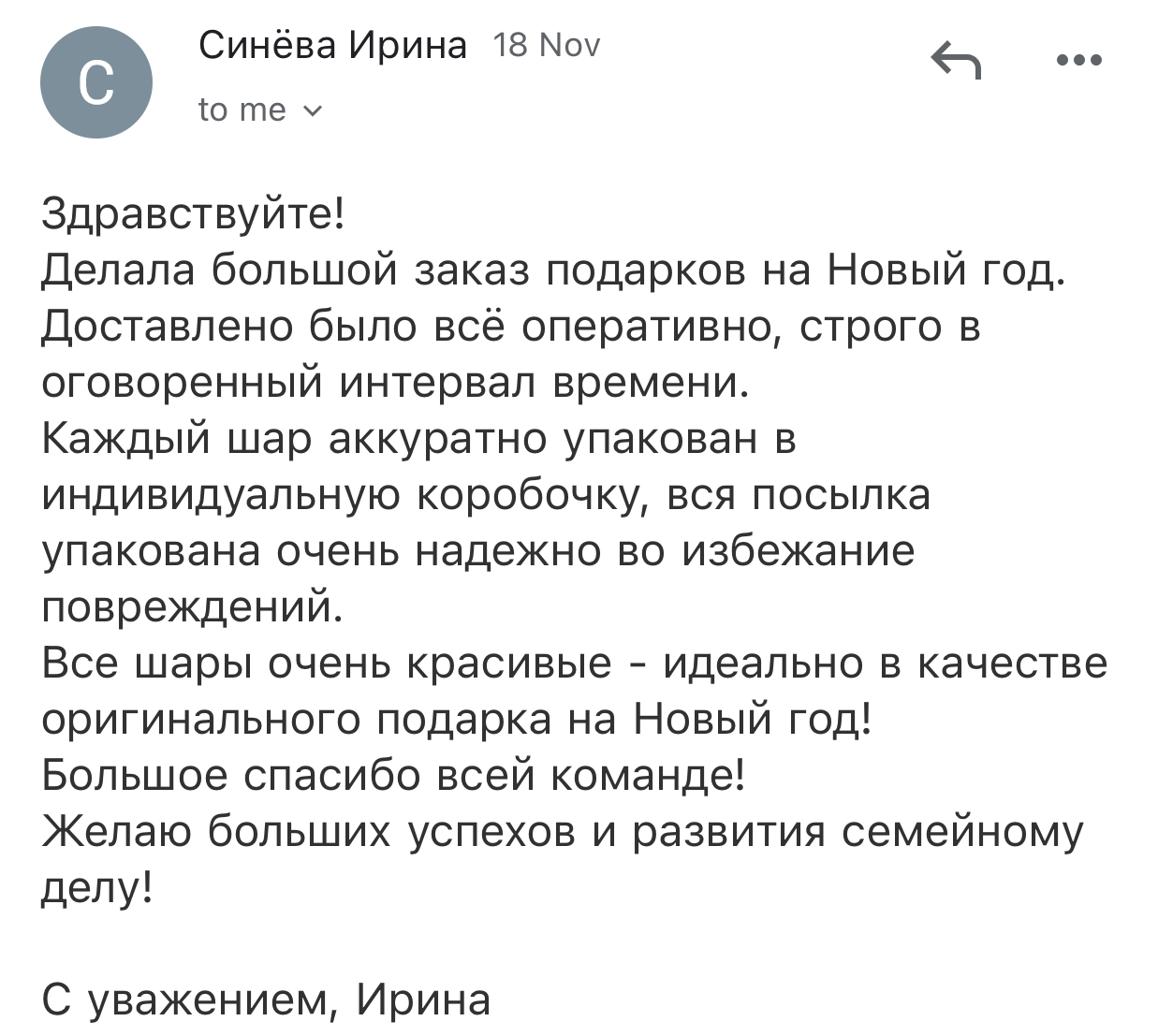Click the signature "С уважением, Ирина"
1158x1036 pixels.
click(x=267, y=1000)
